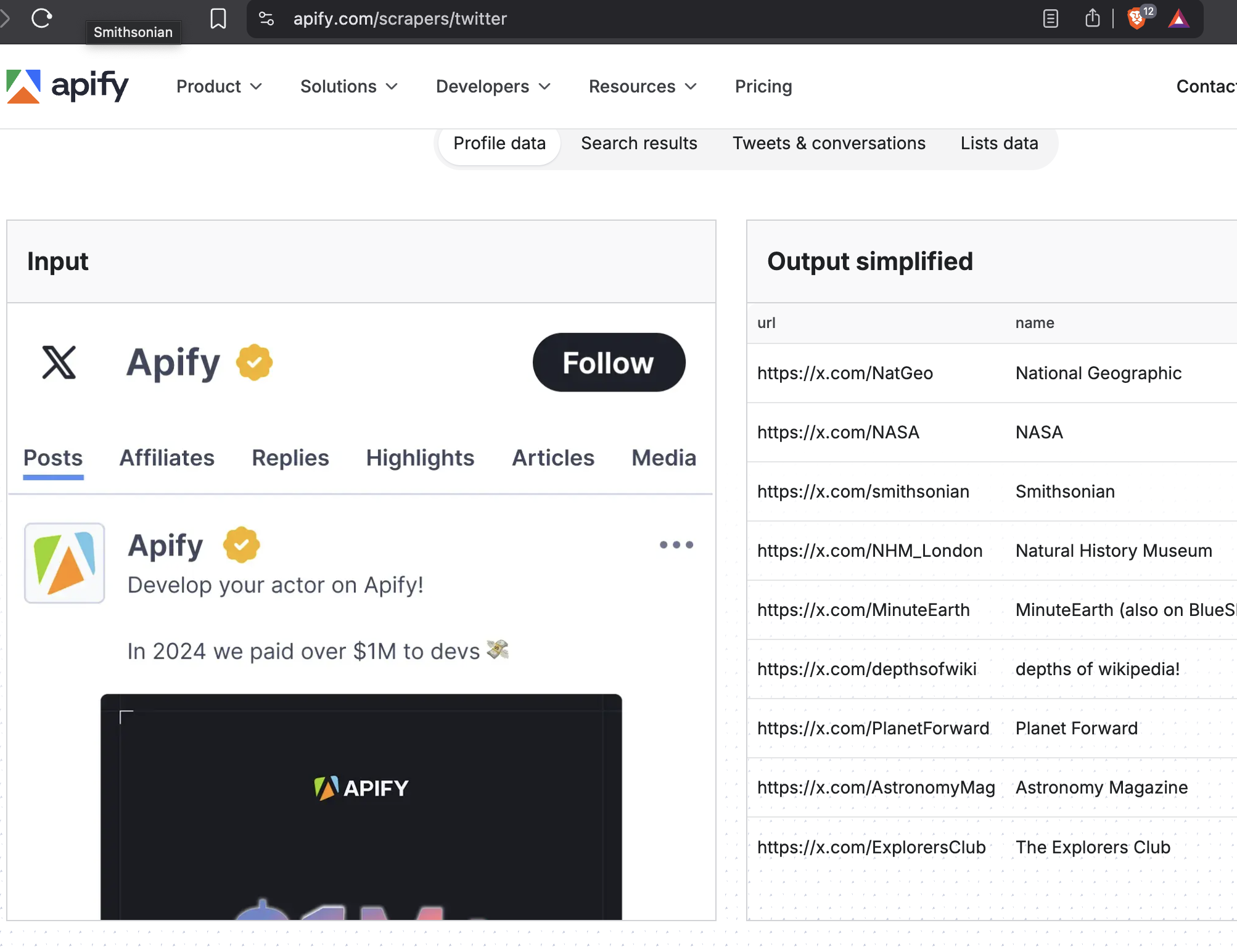
Task: Go to the Apify logo home
Action: coord(68,86)
